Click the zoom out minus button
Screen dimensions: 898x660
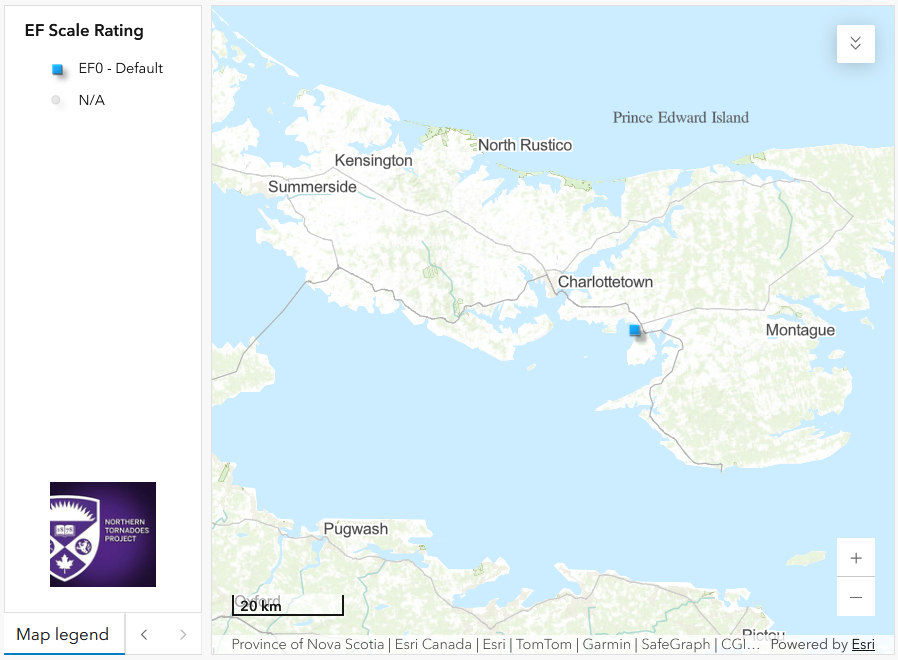tap(856, 597)
